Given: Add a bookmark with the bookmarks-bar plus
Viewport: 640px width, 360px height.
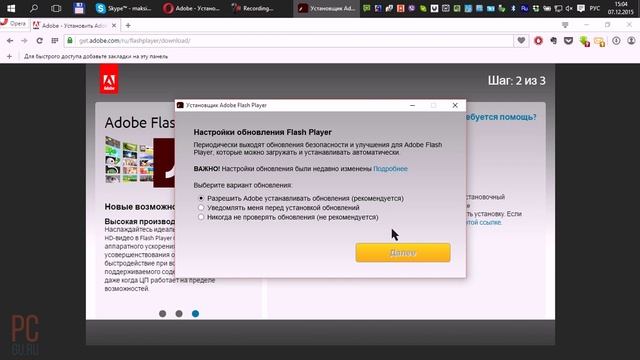Looking at the screenshot, I should (x=9, y=56).
